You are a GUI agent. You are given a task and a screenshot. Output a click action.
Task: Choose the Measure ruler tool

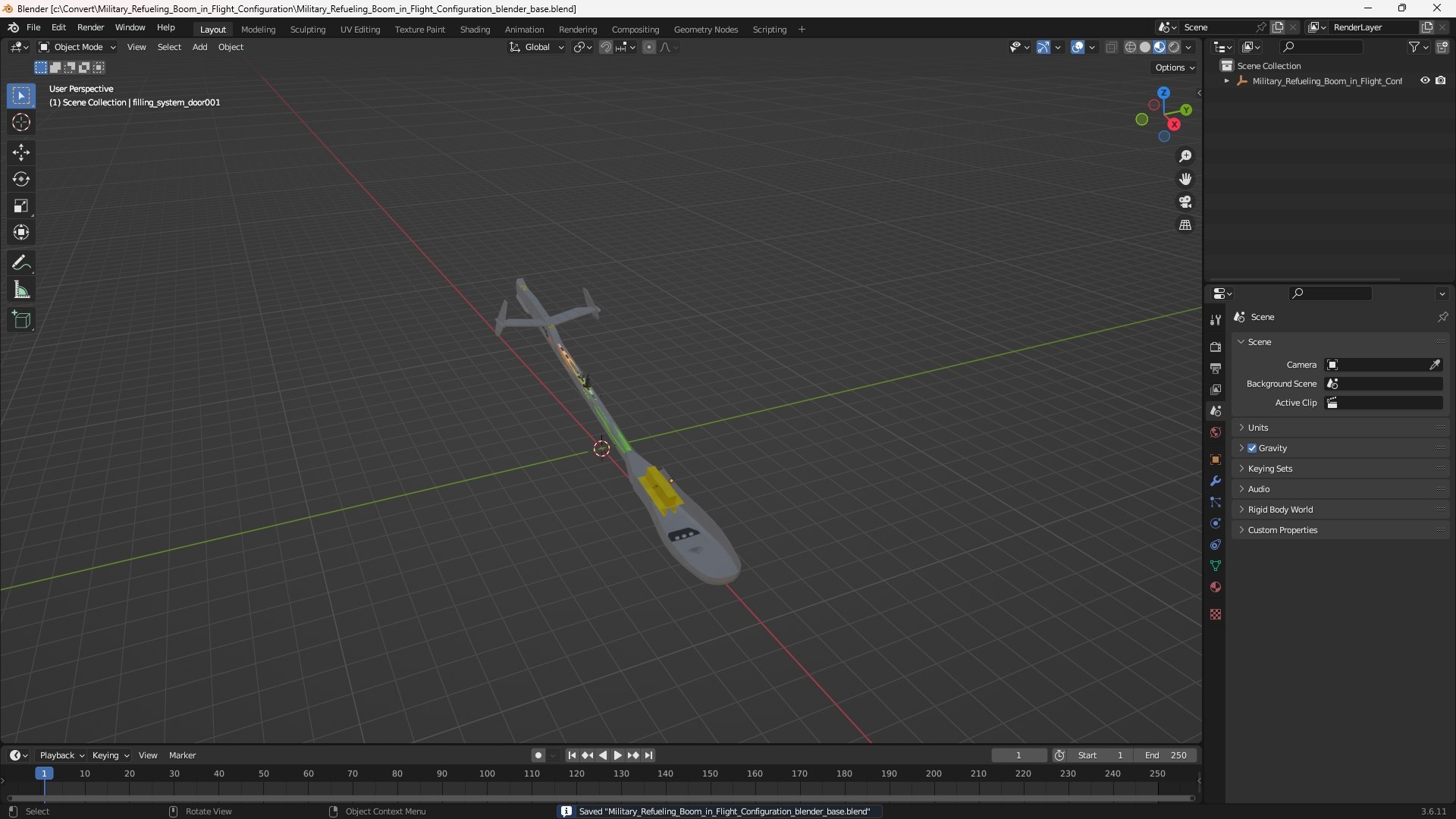pos(21,290)
